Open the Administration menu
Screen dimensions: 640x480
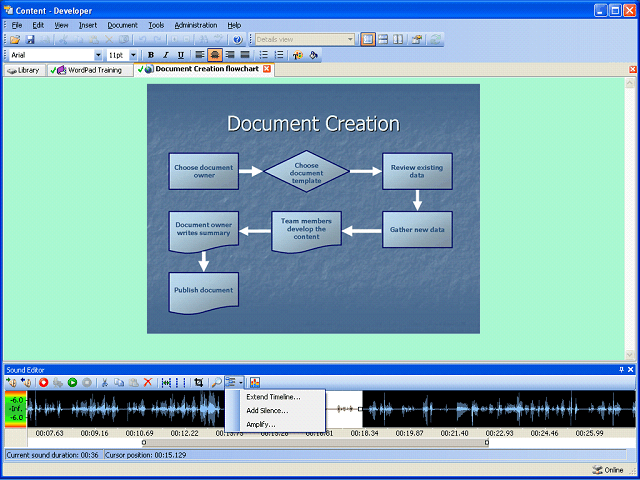click(x=195, y=24)
